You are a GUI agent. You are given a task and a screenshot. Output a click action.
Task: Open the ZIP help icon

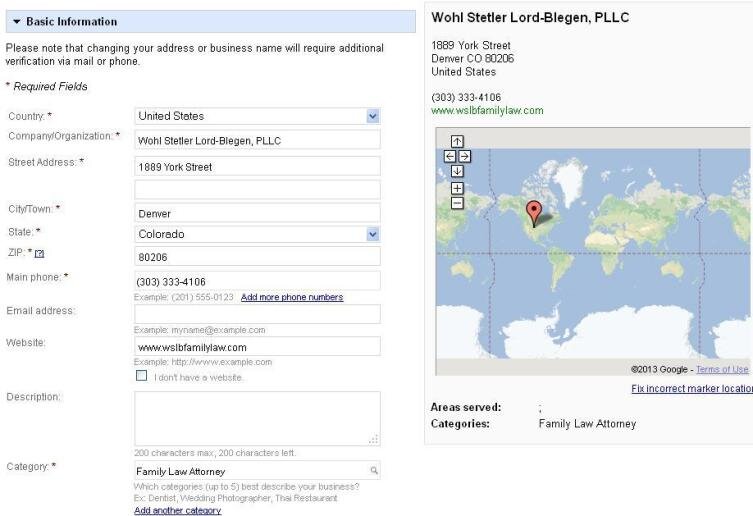click(39, 254)
